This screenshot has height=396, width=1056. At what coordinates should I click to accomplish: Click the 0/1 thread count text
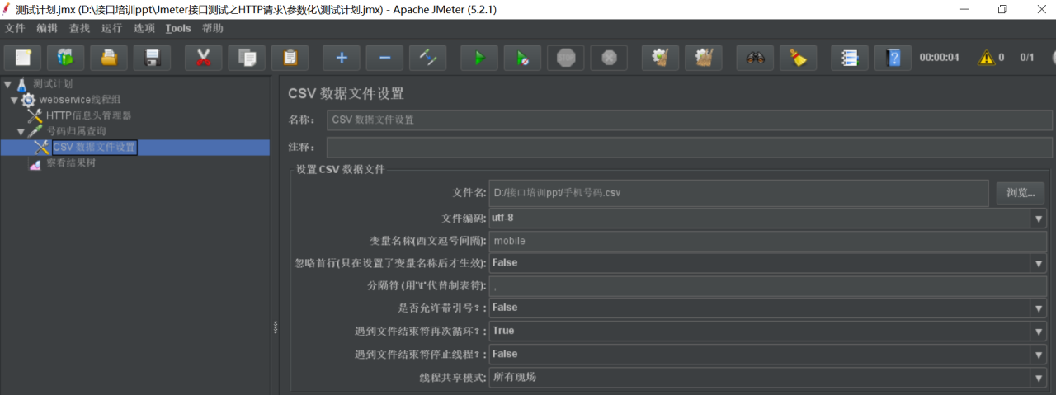tap(1027, 58)
